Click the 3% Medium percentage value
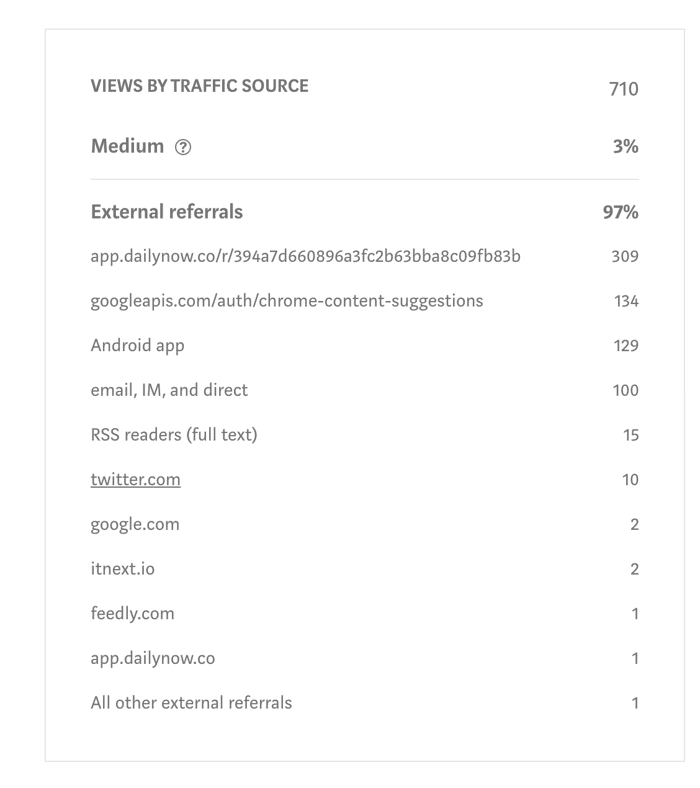The height and width of the screenshot is (788, 700). click(626, 146)
